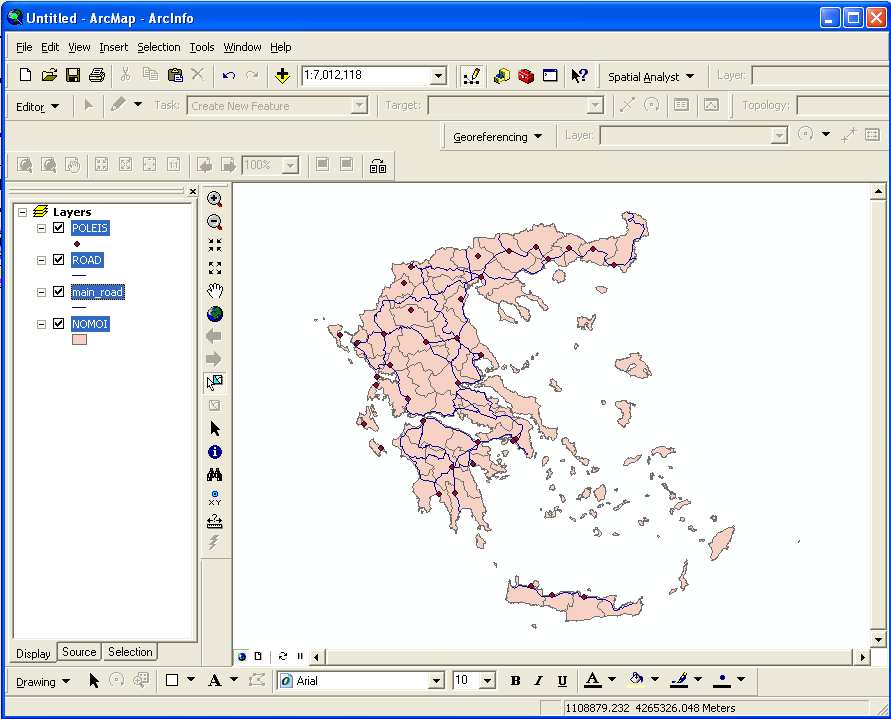891x719 pixels.
Task: Toggle visibility of main_road layer
Action: [59, 292]
